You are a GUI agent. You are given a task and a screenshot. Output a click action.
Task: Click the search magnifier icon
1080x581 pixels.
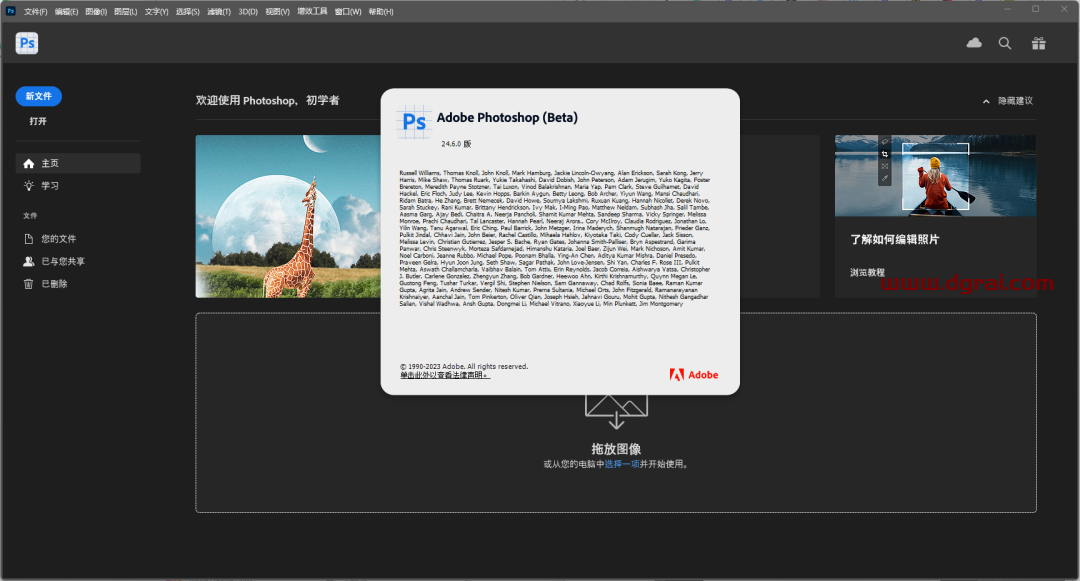1005,43
